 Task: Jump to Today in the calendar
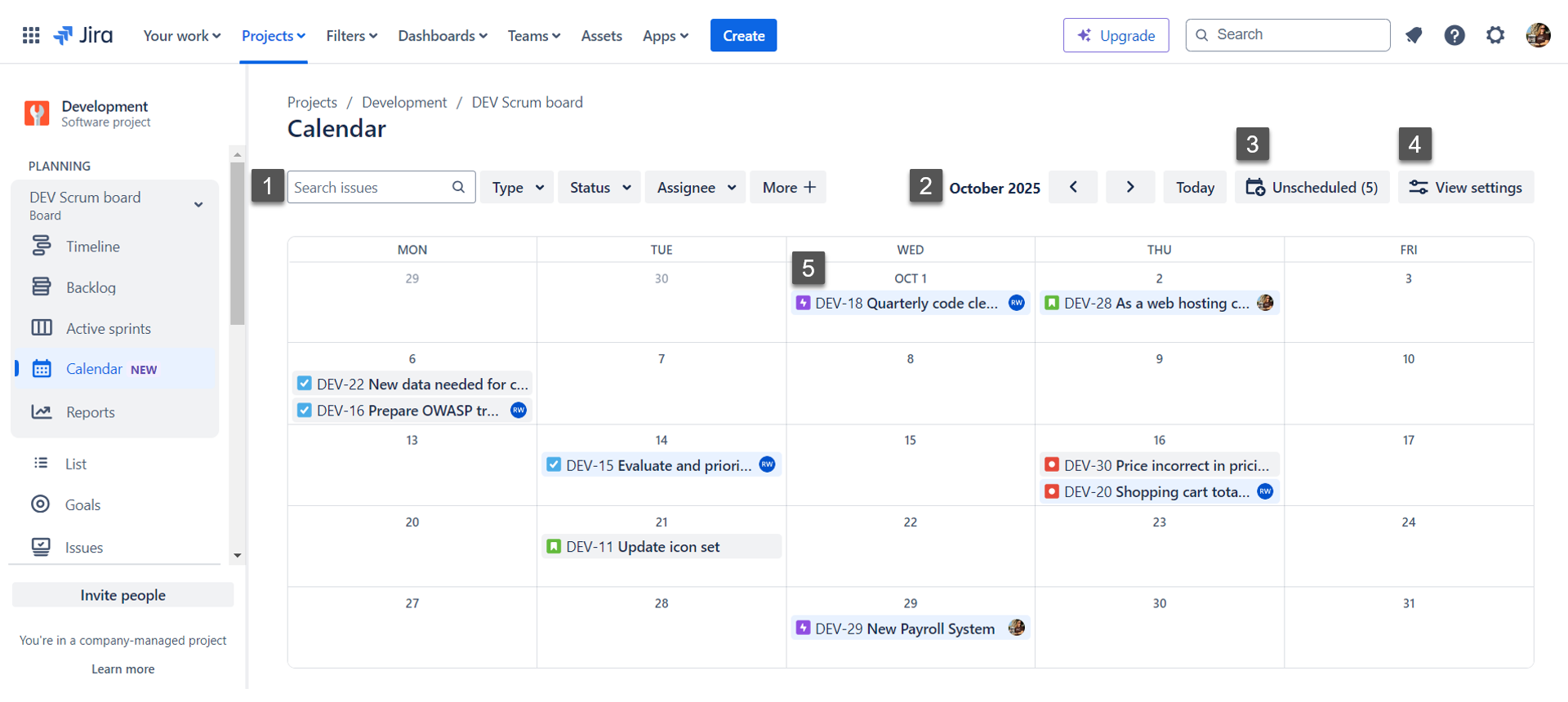1195,187
